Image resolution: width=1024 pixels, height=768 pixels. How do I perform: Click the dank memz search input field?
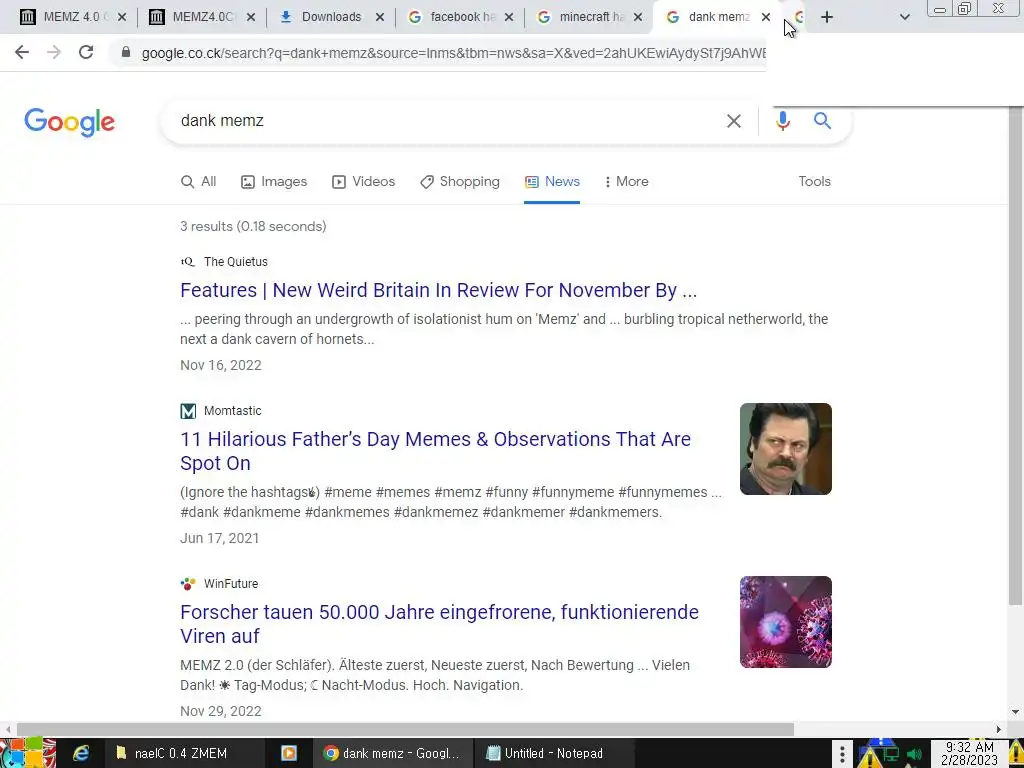click(444, 121)
